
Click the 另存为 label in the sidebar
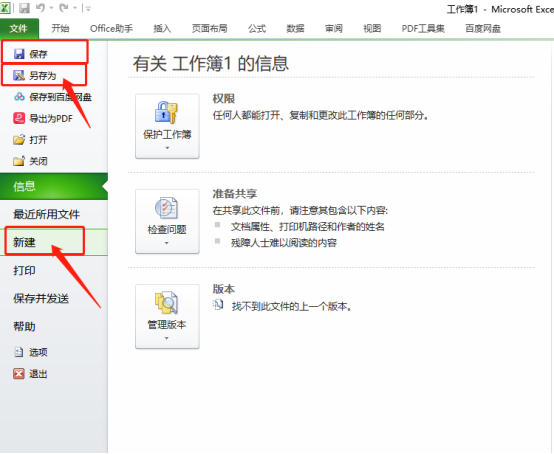point(43,76)
